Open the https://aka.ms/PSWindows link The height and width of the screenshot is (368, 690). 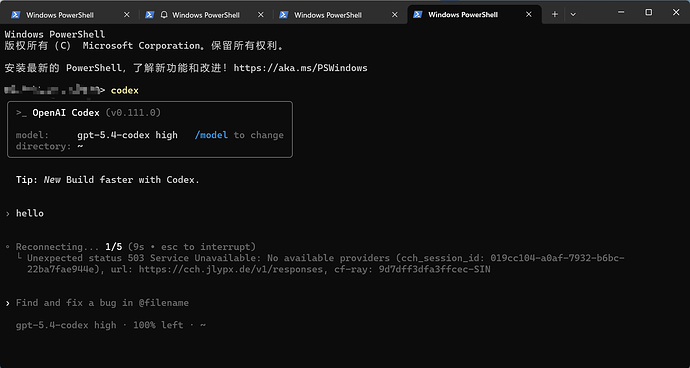click(x=301, y=68)
